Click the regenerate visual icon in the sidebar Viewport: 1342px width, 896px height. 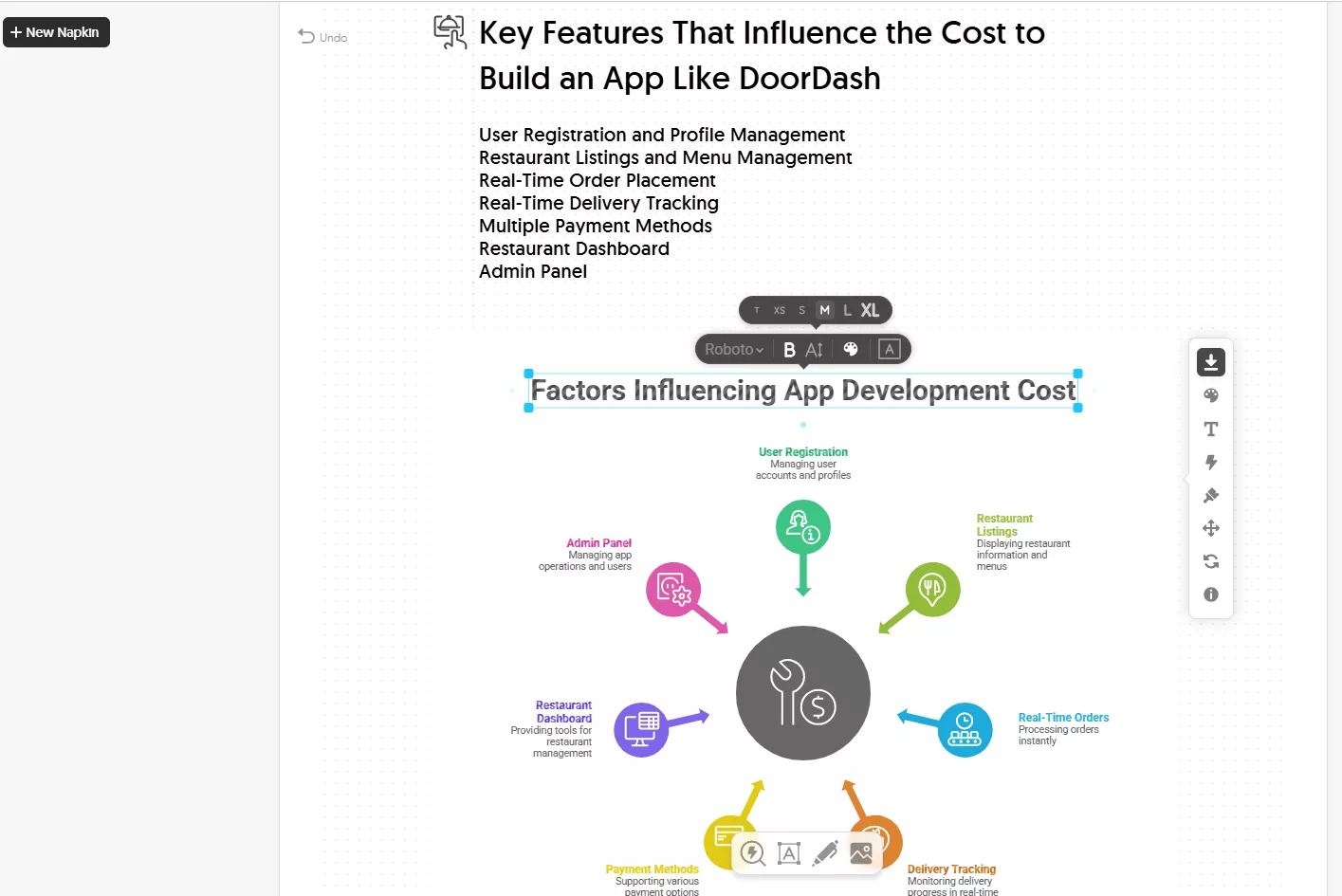click(1211, 561)
